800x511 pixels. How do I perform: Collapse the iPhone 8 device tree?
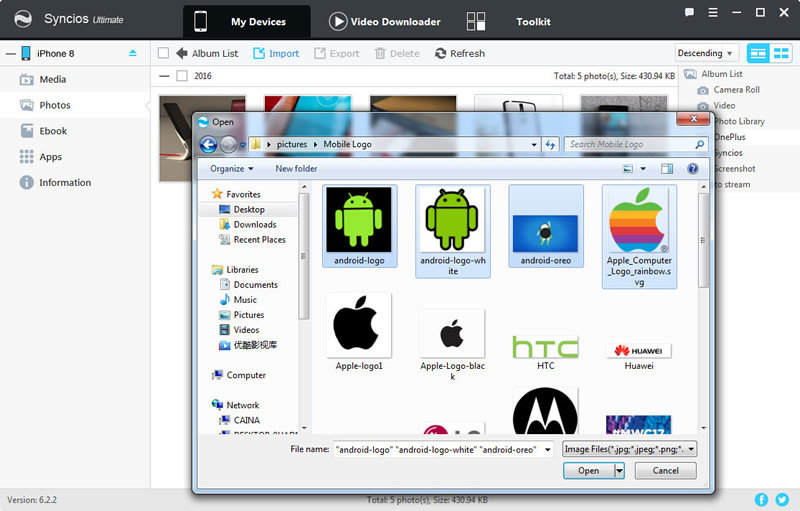pyautogui.click(x=11, y=54)
